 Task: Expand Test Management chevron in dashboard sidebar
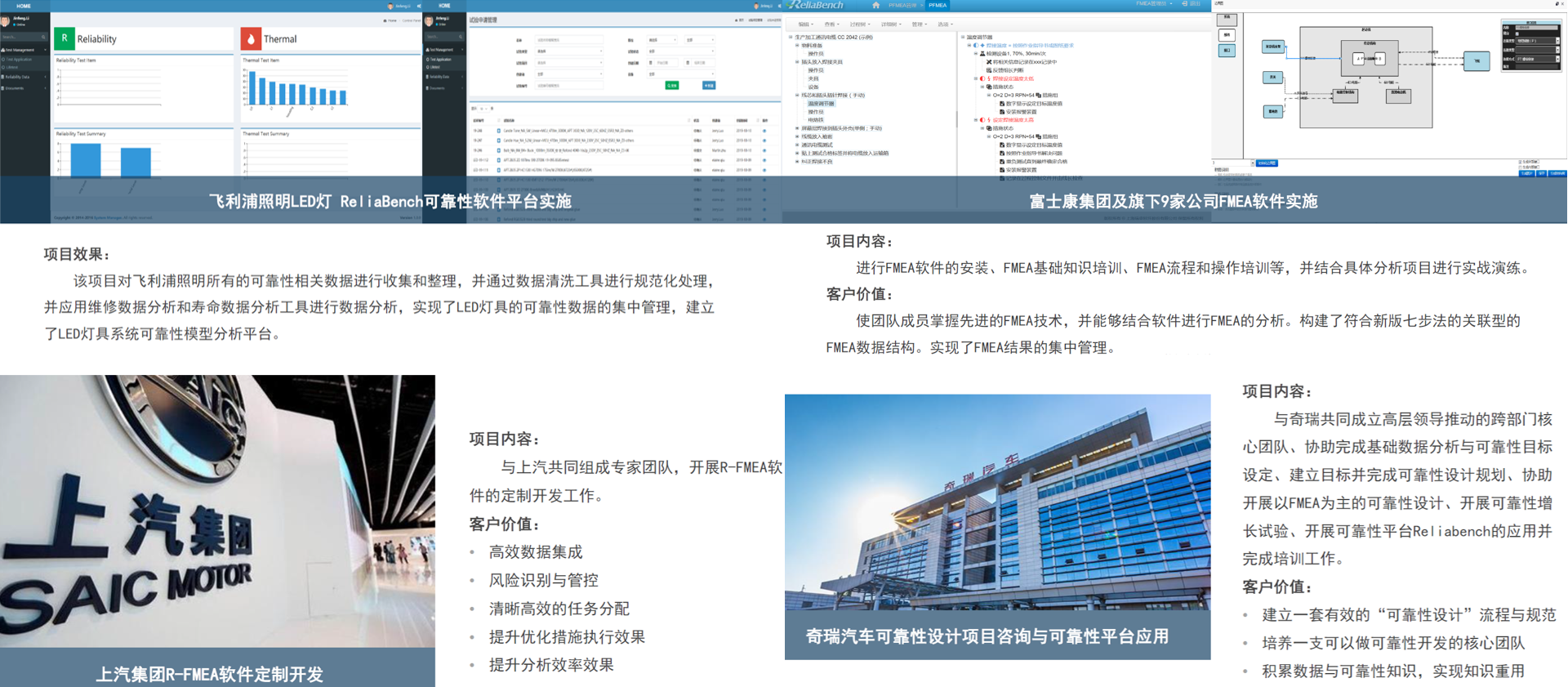click(x=45, y=50)
